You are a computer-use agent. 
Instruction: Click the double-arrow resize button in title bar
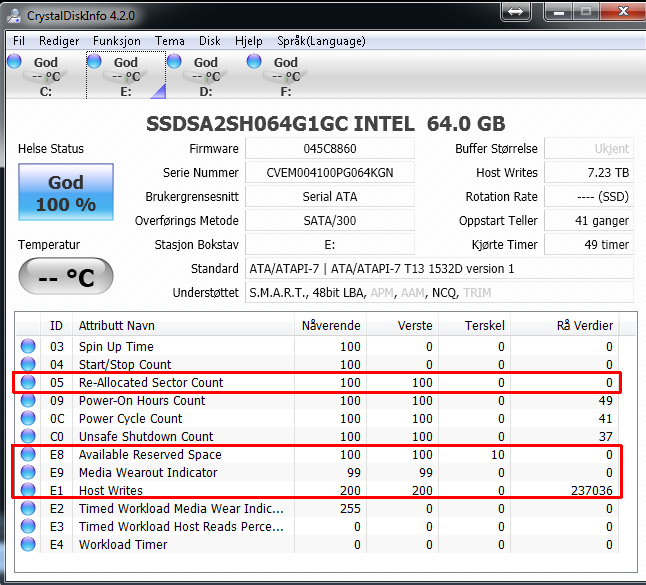[x=515, y=11]
